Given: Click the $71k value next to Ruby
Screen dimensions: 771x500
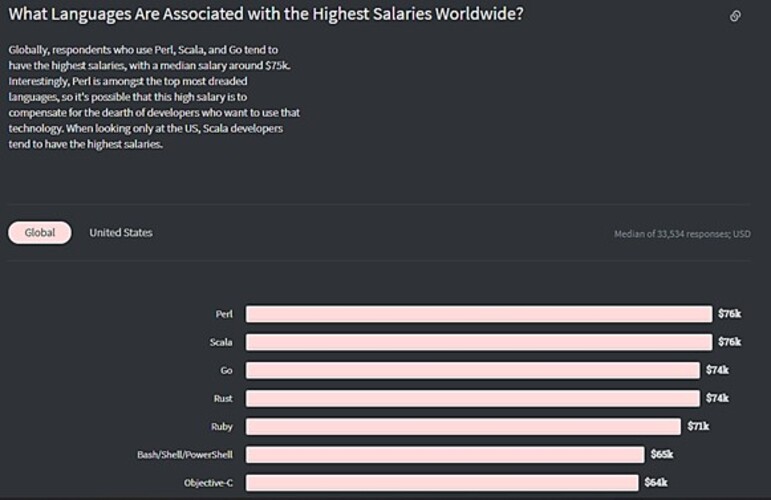Looking at the screenshot, I should point(698,426).
